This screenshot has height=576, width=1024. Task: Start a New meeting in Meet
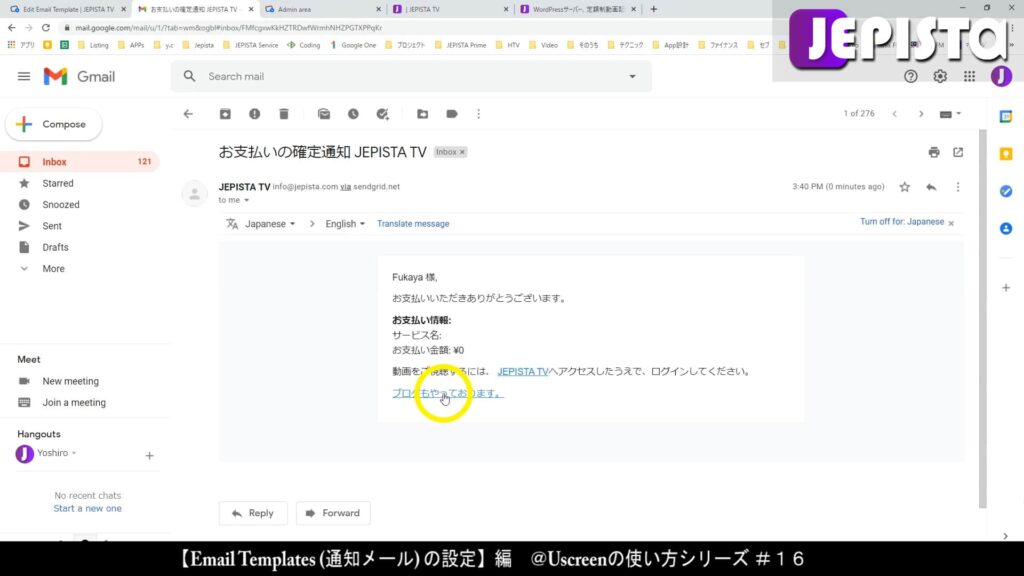click(71, 381)
